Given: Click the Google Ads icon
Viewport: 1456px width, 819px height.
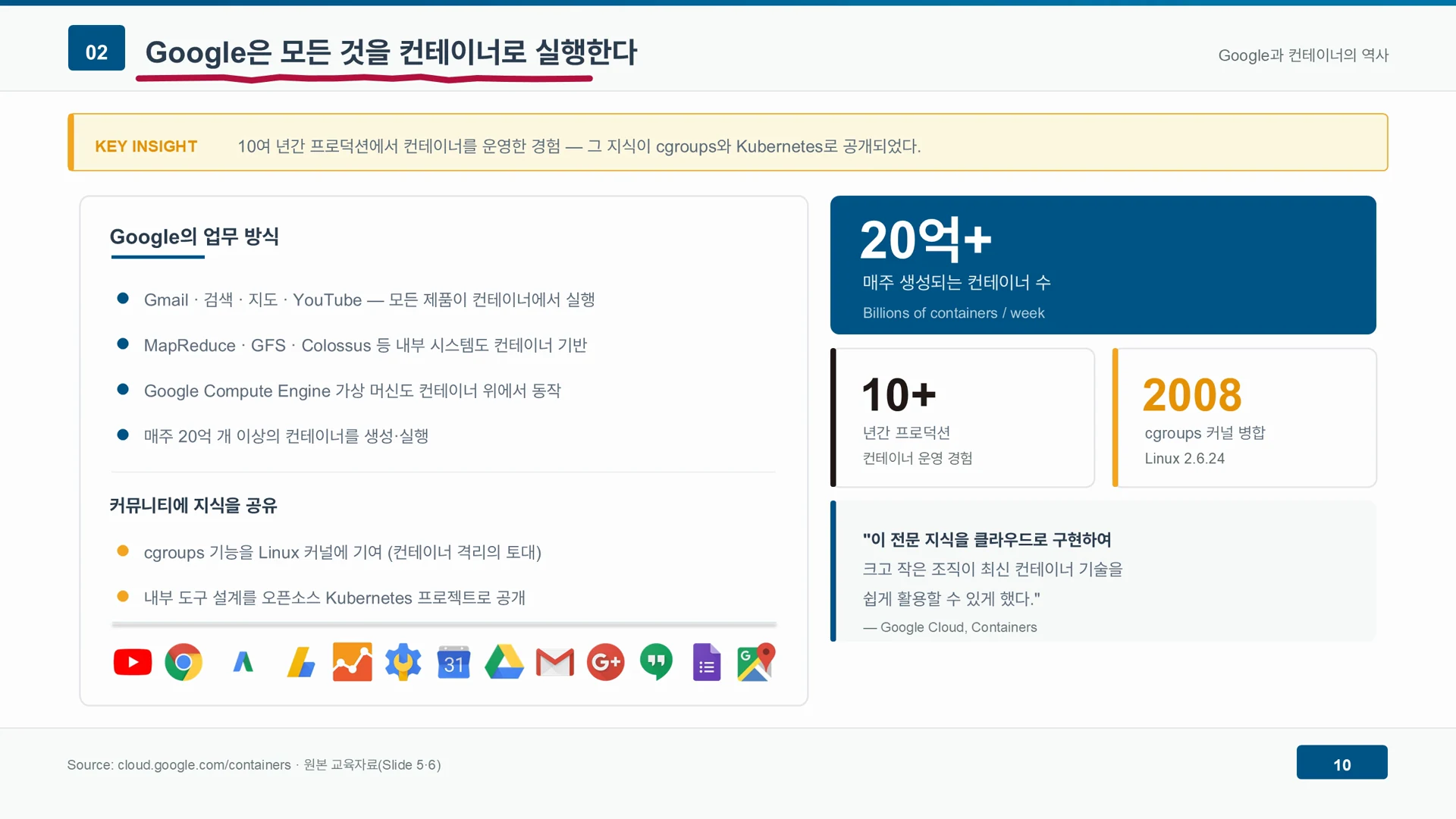Looking at the screenshot, I should 243,662.
